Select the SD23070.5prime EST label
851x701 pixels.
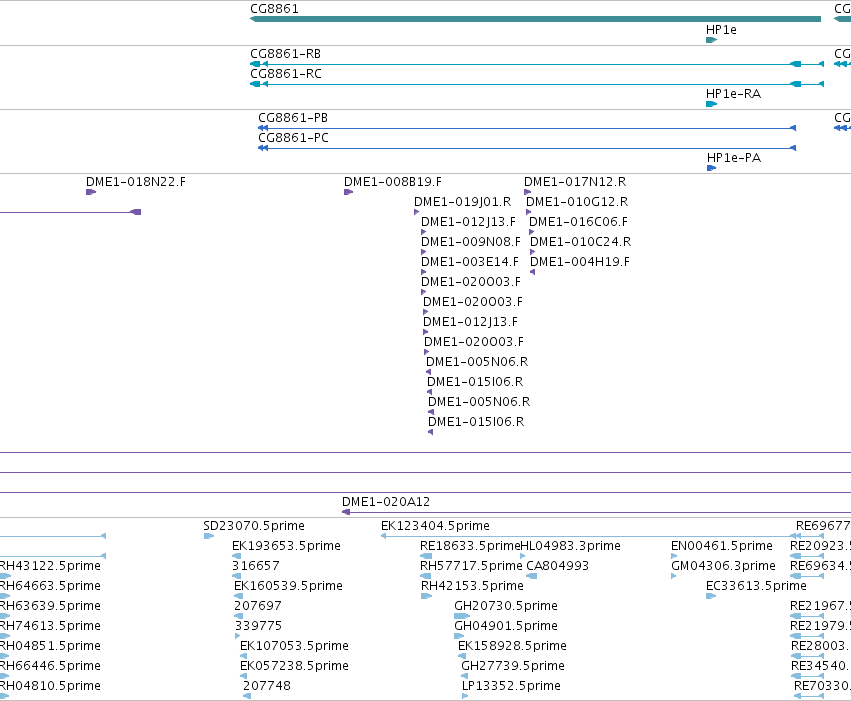tap(254, 526)
